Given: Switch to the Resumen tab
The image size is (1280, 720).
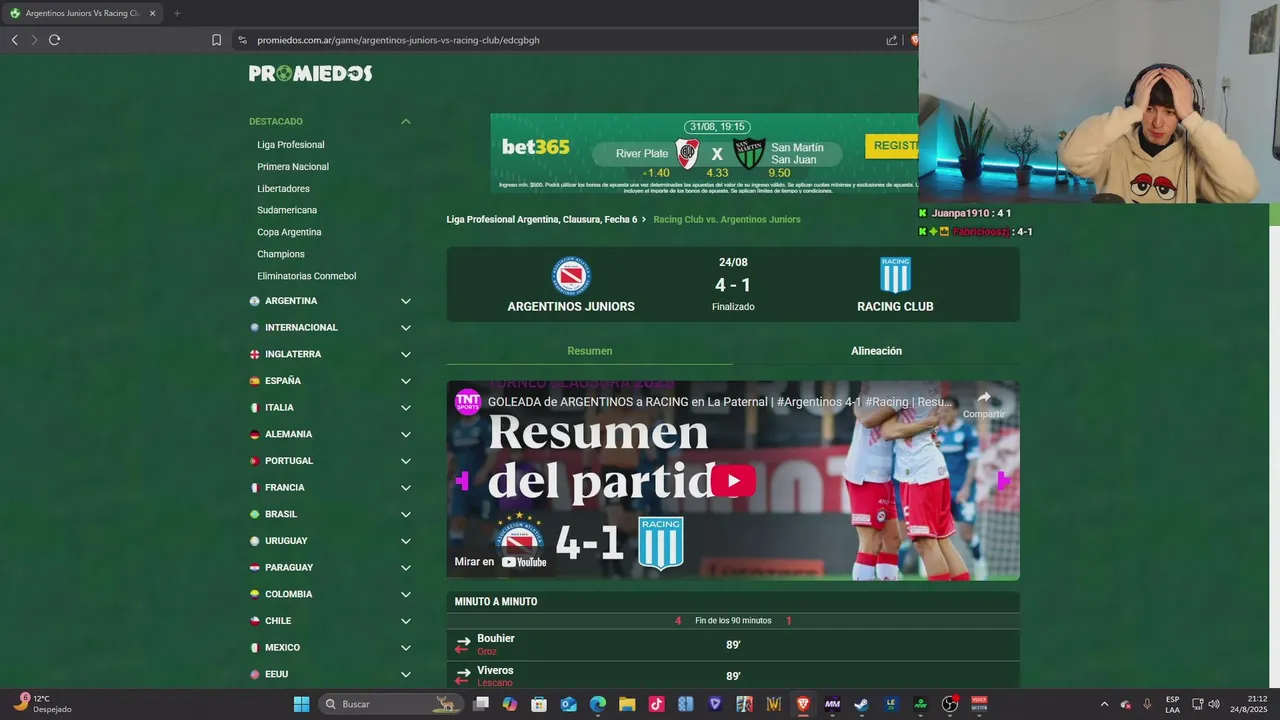Looking at the screenshot, I should point(589,351).
